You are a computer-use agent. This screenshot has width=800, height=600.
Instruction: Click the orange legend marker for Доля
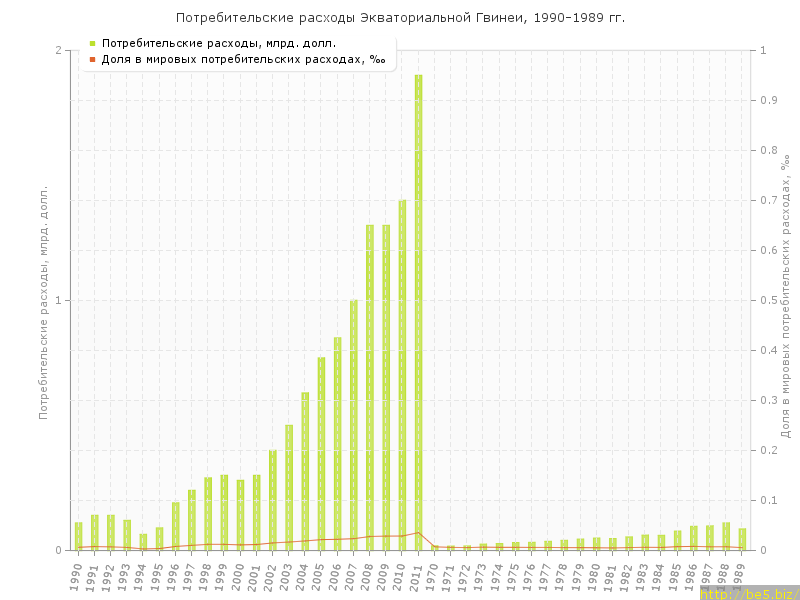92,59
